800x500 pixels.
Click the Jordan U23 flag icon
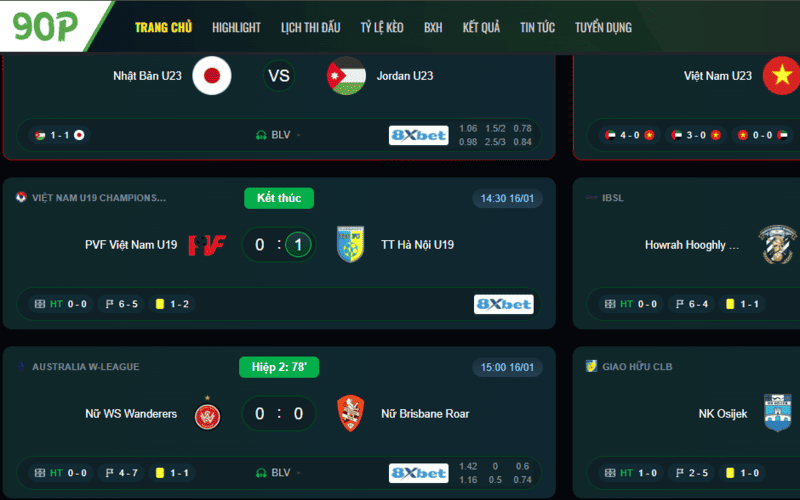coord(346,76)
